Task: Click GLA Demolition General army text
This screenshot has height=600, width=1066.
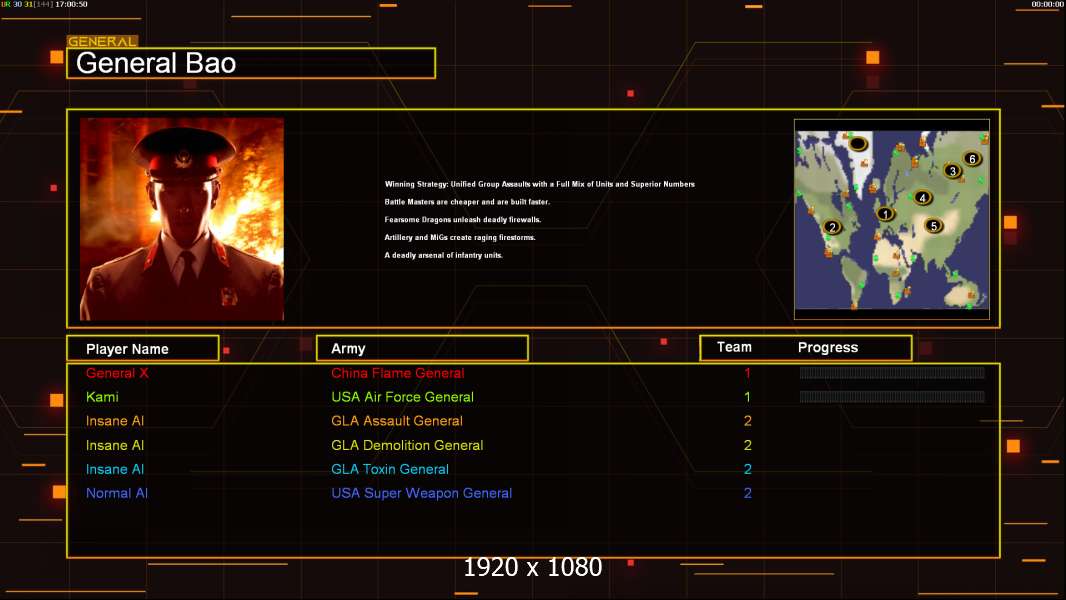Action: coord(407,445)
